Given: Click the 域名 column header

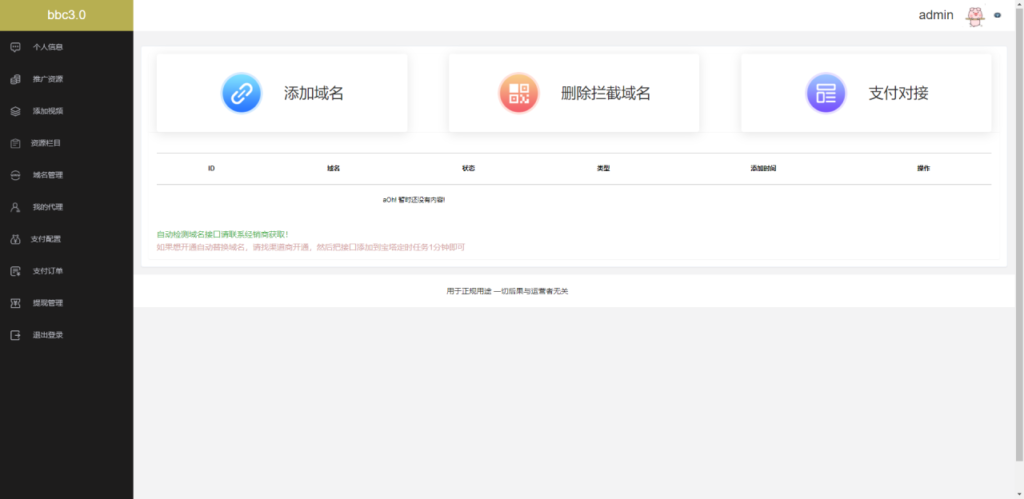Looking at the screenshot, I should coord(334,169).
